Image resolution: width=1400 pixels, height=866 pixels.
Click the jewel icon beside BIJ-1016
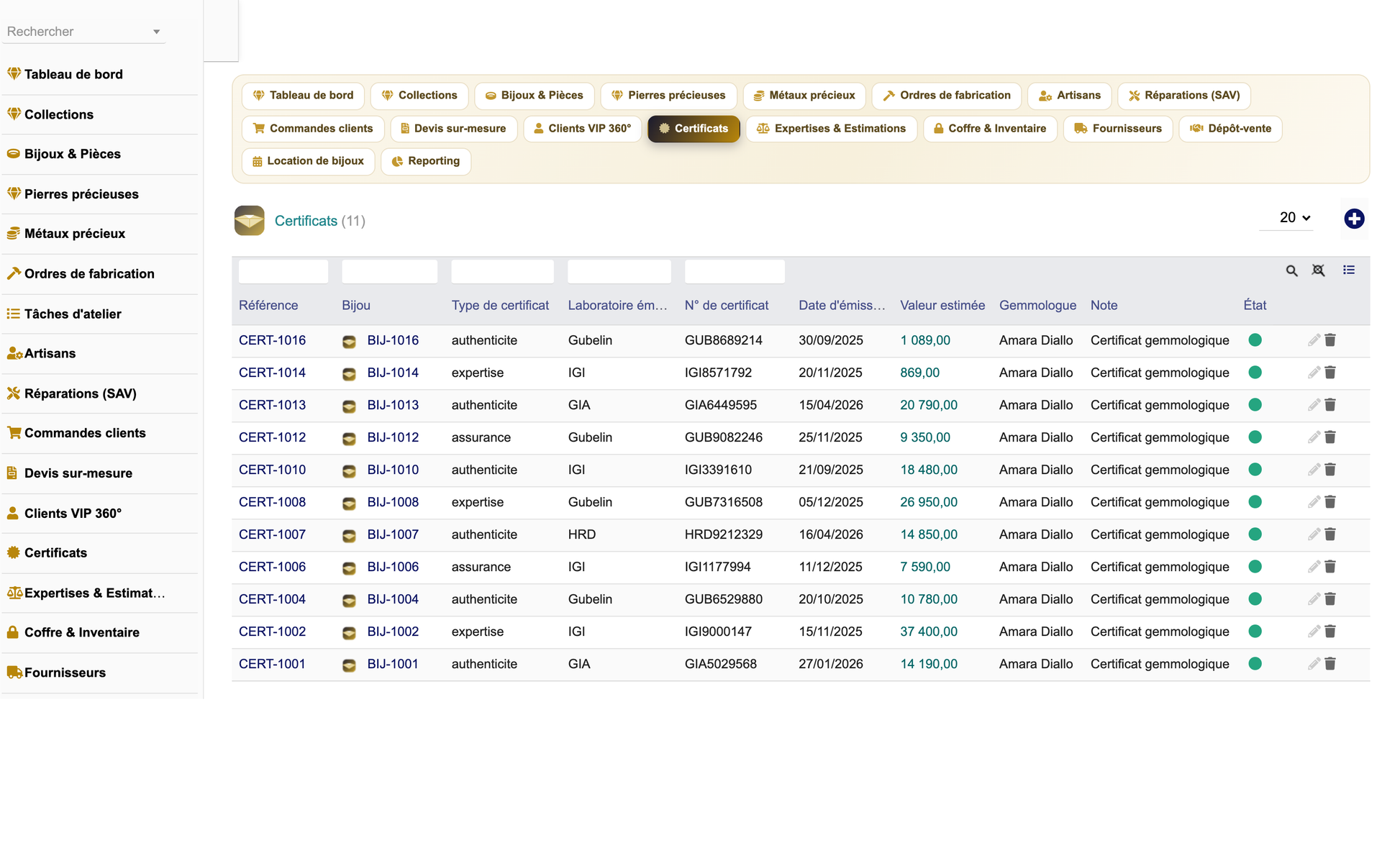(349, 342)
